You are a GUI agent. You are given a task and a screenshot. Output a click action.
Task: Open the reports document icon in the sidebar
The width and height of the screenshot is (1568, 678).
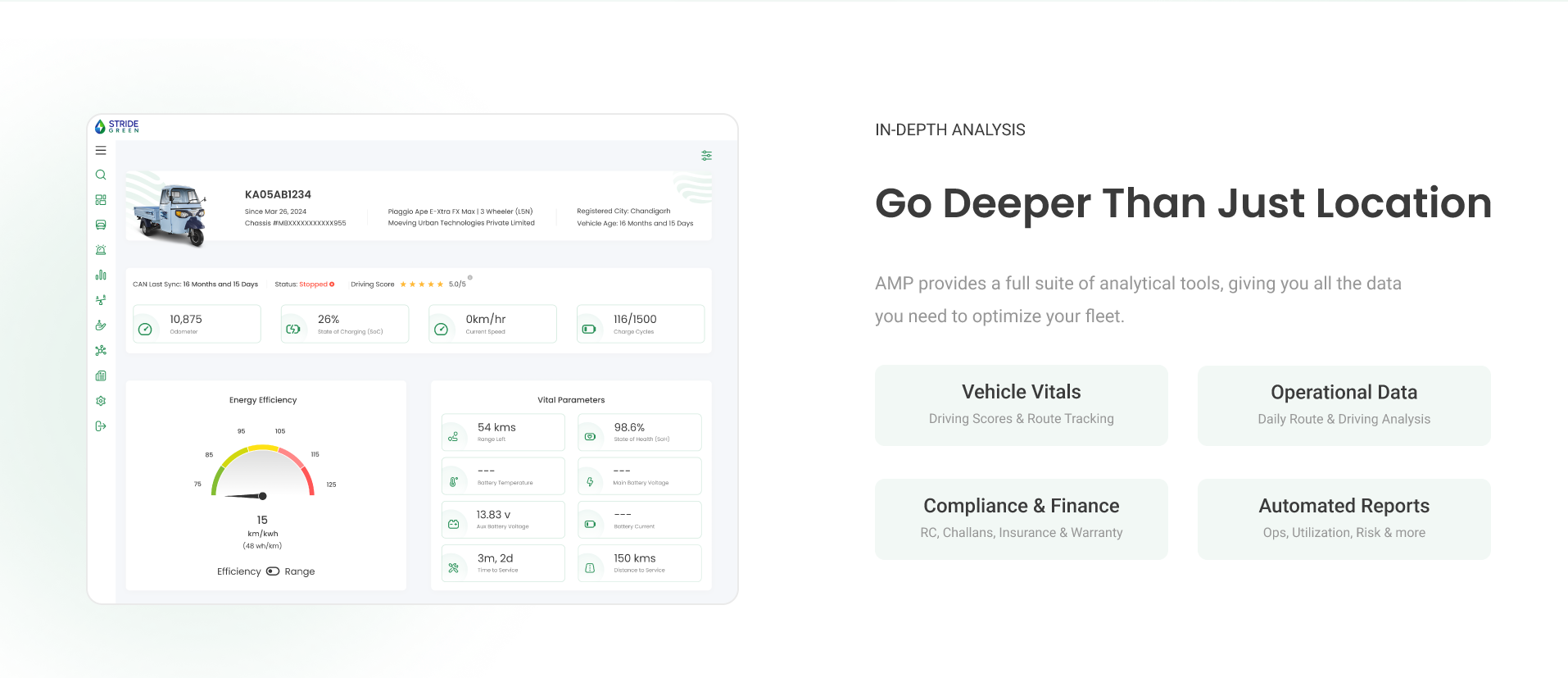coord(101,375)
